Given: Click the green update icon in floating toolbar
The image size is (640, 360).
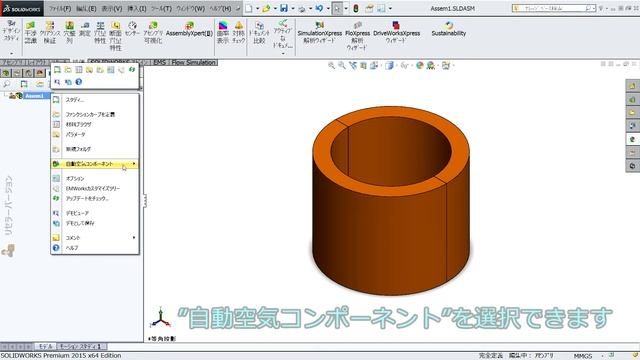Looking at the screenshot, I should [132, 70].
